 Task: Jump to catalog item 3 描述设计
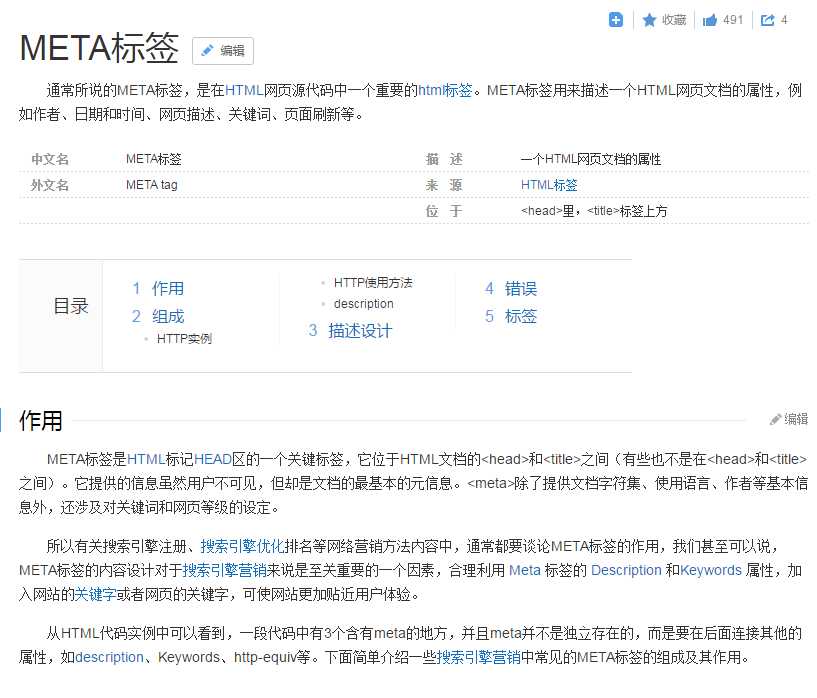[350, 330]
